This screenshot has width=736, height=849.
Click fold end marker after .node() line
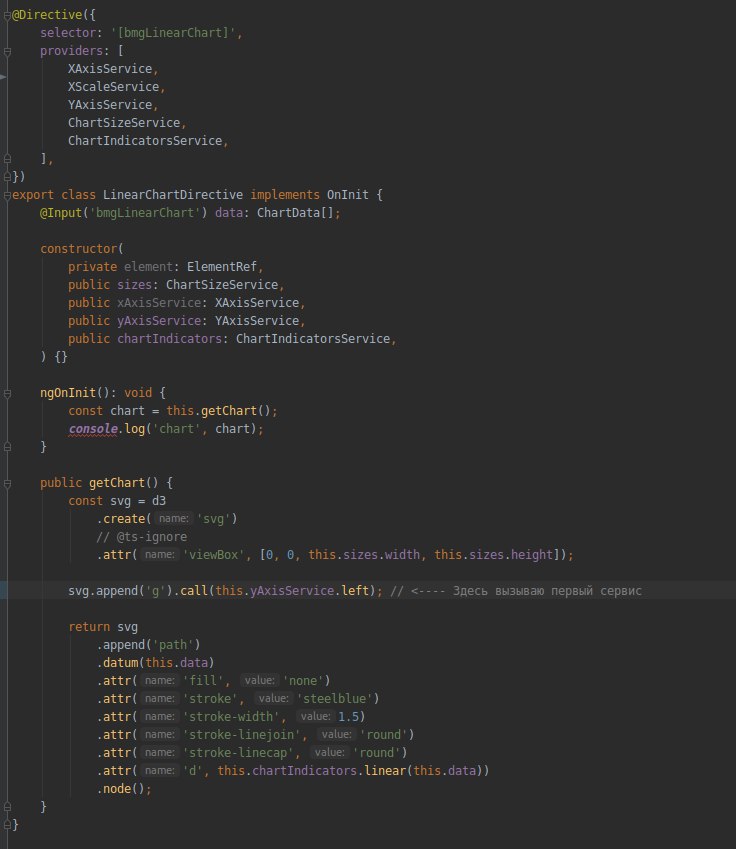(x=7, y=807)
